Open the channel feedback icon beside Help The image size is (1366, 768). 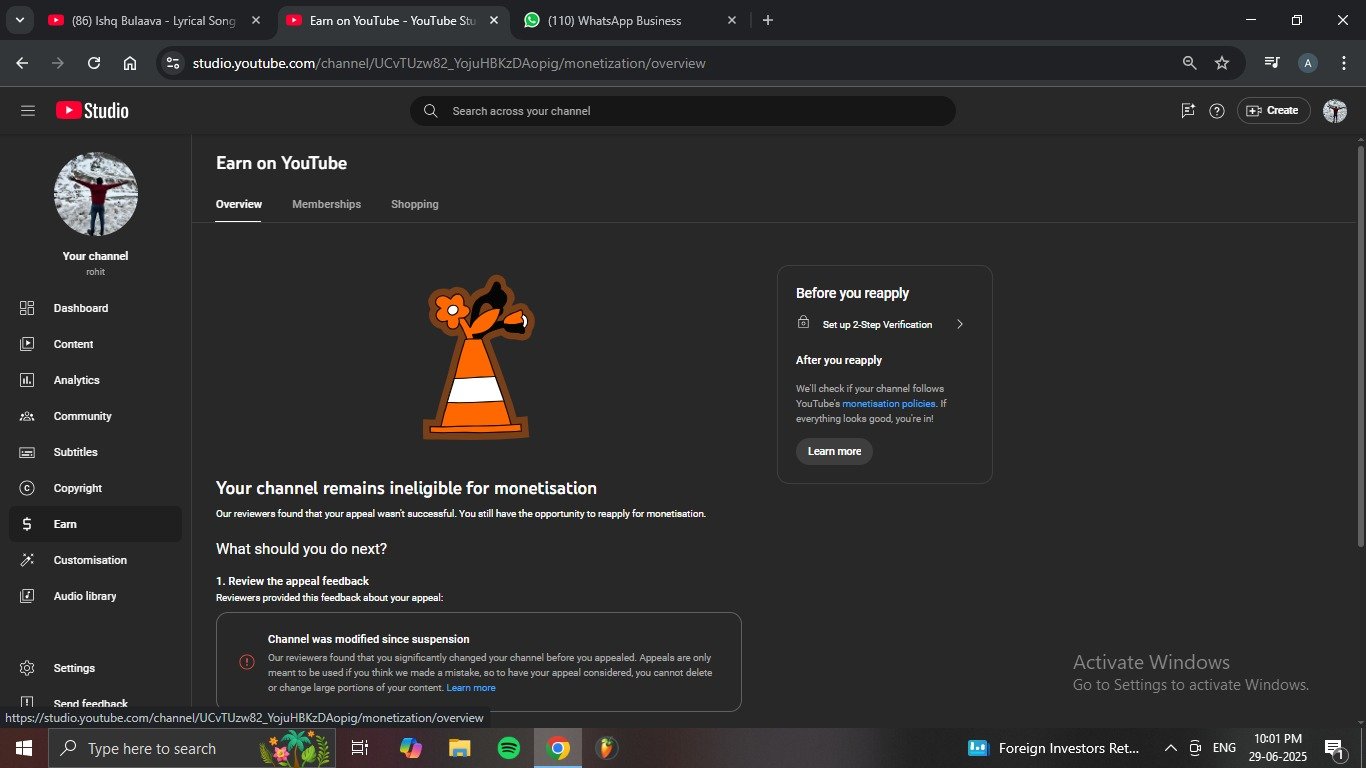click(x=1188, y=111)
